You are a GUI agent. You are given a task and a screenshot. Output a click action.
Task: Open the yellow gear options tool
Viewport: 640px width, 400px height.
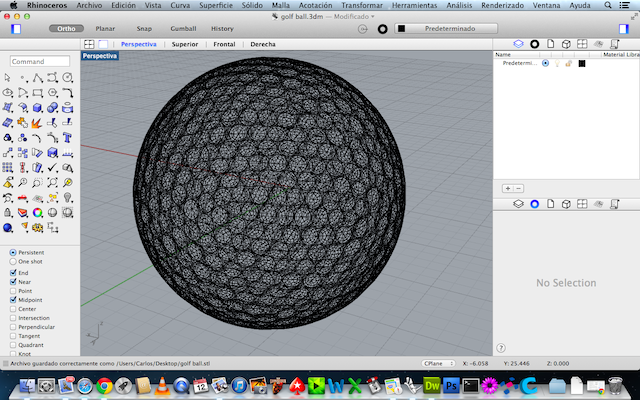coord(38,228)
